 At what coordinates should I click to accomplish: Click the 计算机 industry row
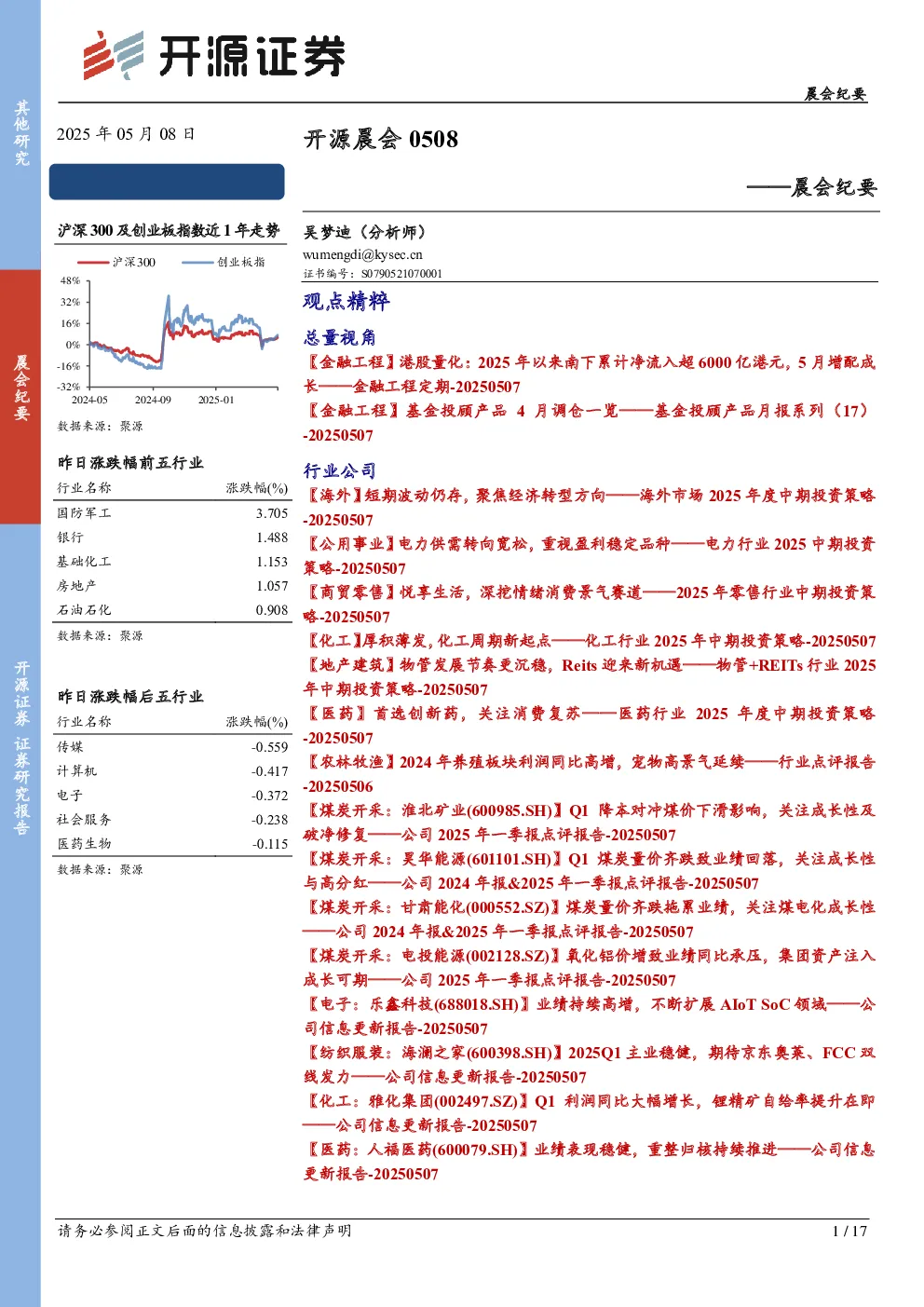point(172,771)
